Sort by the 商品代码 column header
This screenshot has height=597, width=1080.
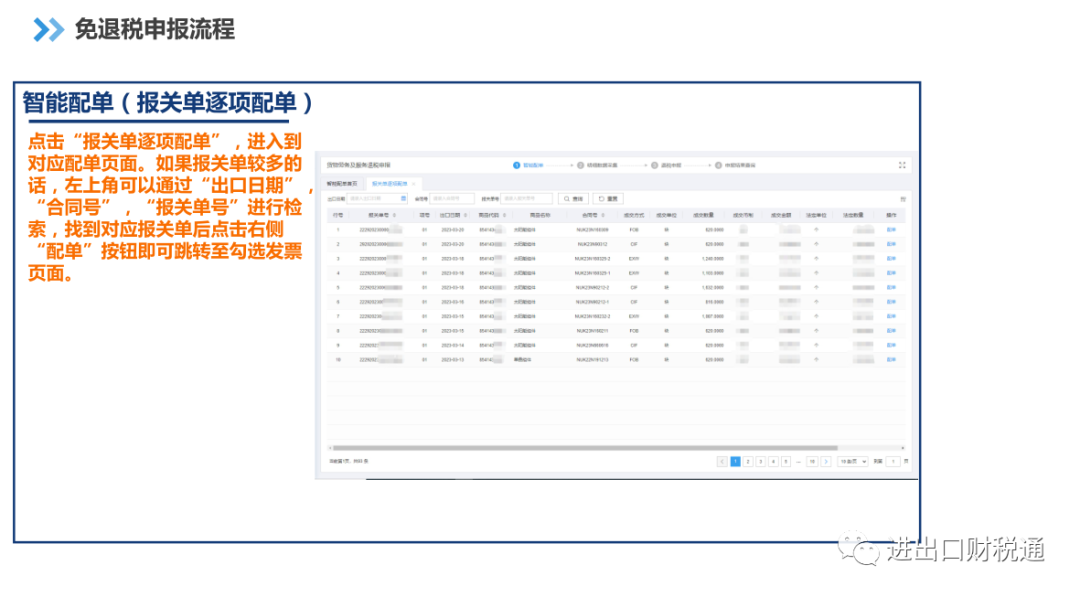pos(492,216)
